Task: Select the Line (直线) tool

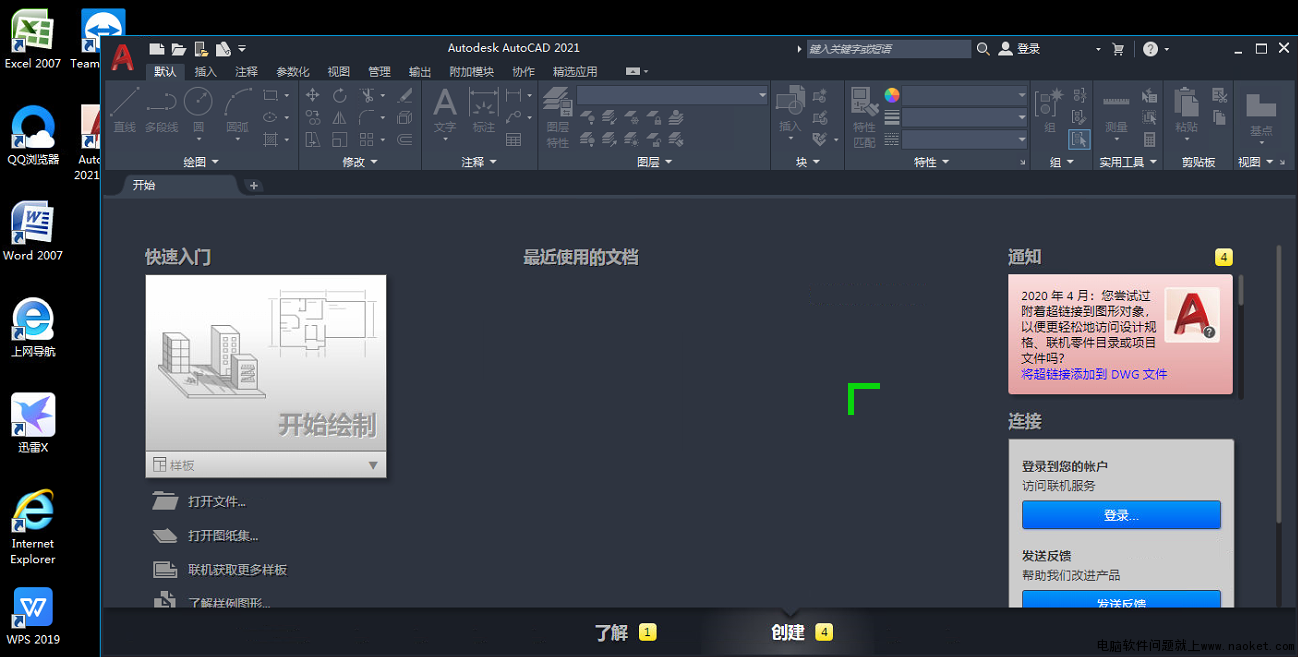Action: tap(124, 110)
